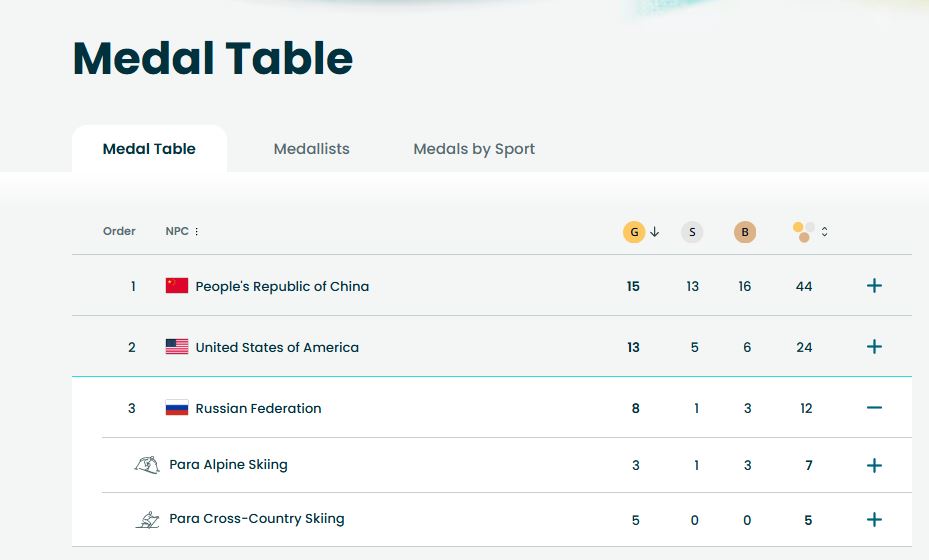
Task: Open the NPC column options menu
Action: click(x=196, y=232)
